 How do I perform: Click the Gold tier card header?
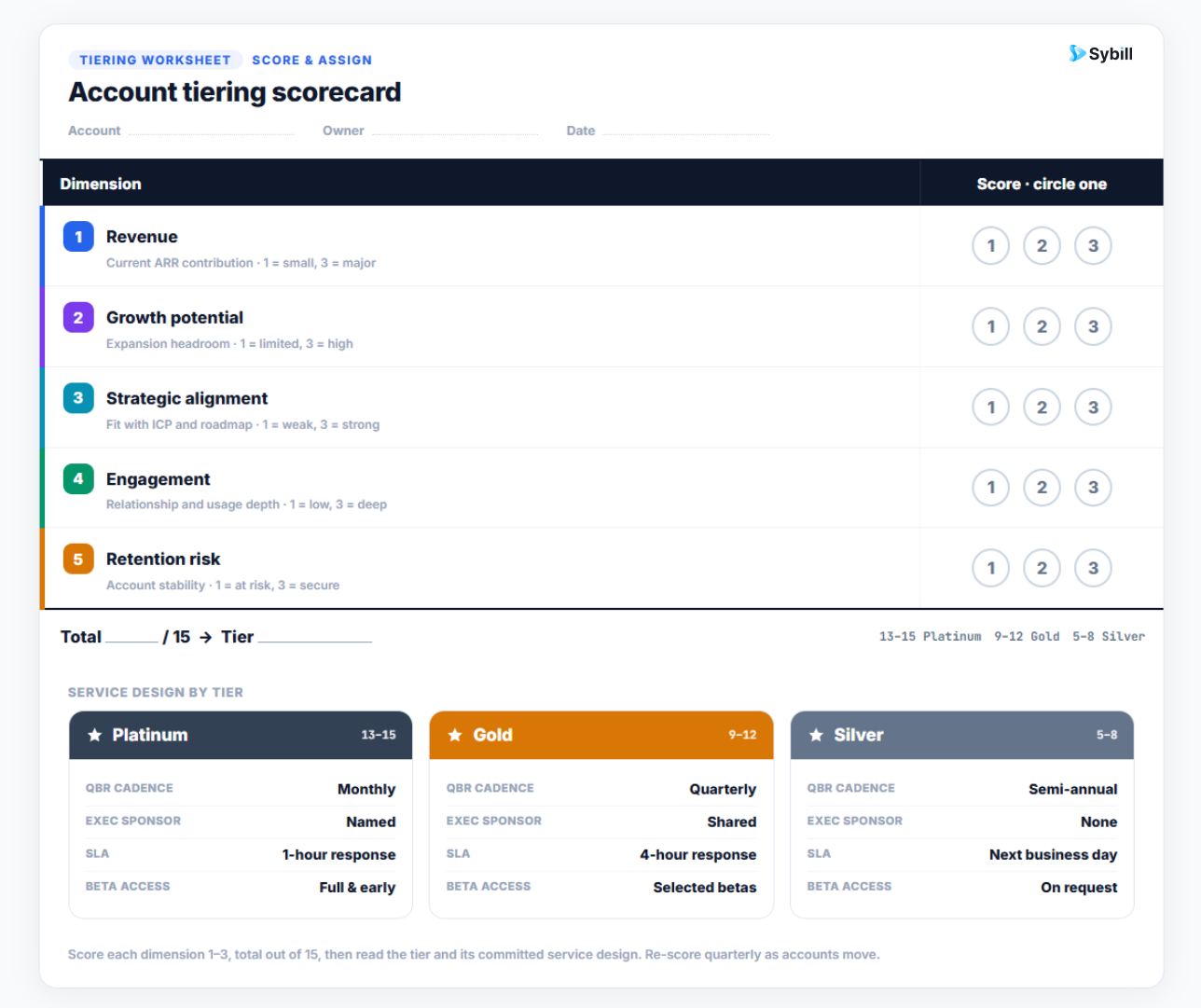tap(601, 735)
